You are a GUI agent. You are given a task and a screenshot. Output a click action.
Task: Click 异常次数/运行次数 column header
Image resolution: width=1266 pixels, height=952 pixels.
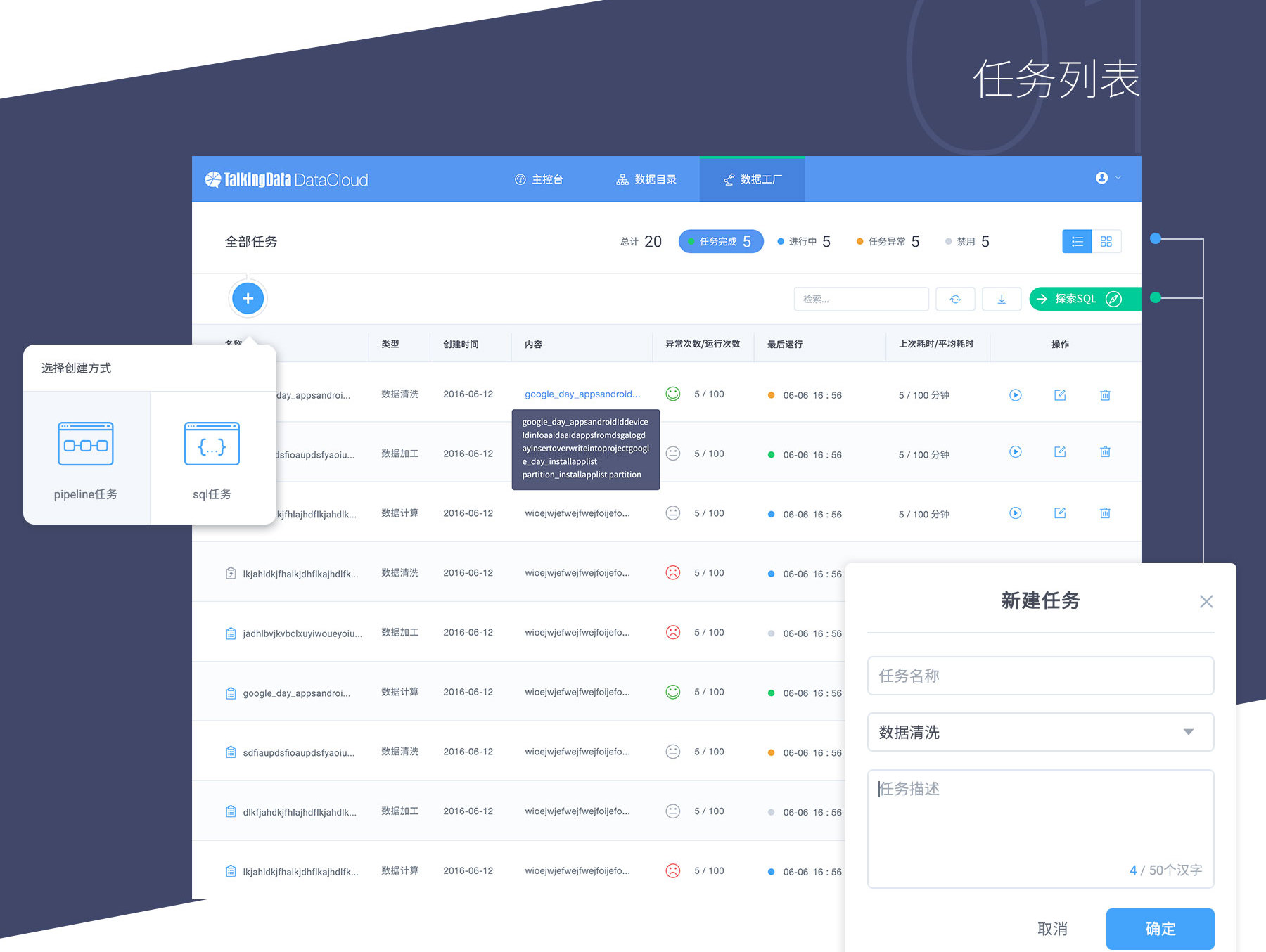click(x=703, y=344)
